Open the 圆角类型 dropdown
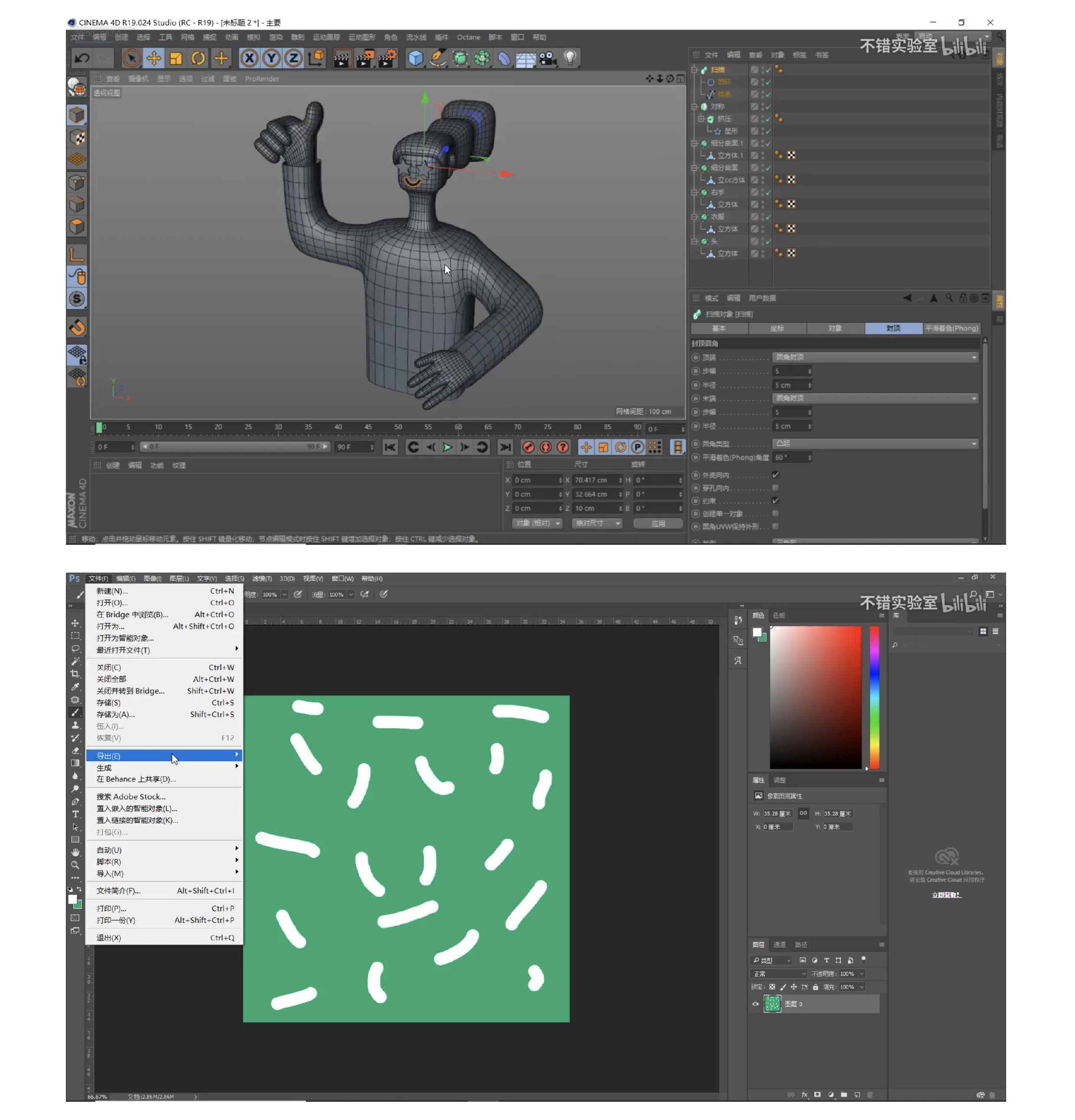This screenshot has height=1120, width=1075. [875, 443]
